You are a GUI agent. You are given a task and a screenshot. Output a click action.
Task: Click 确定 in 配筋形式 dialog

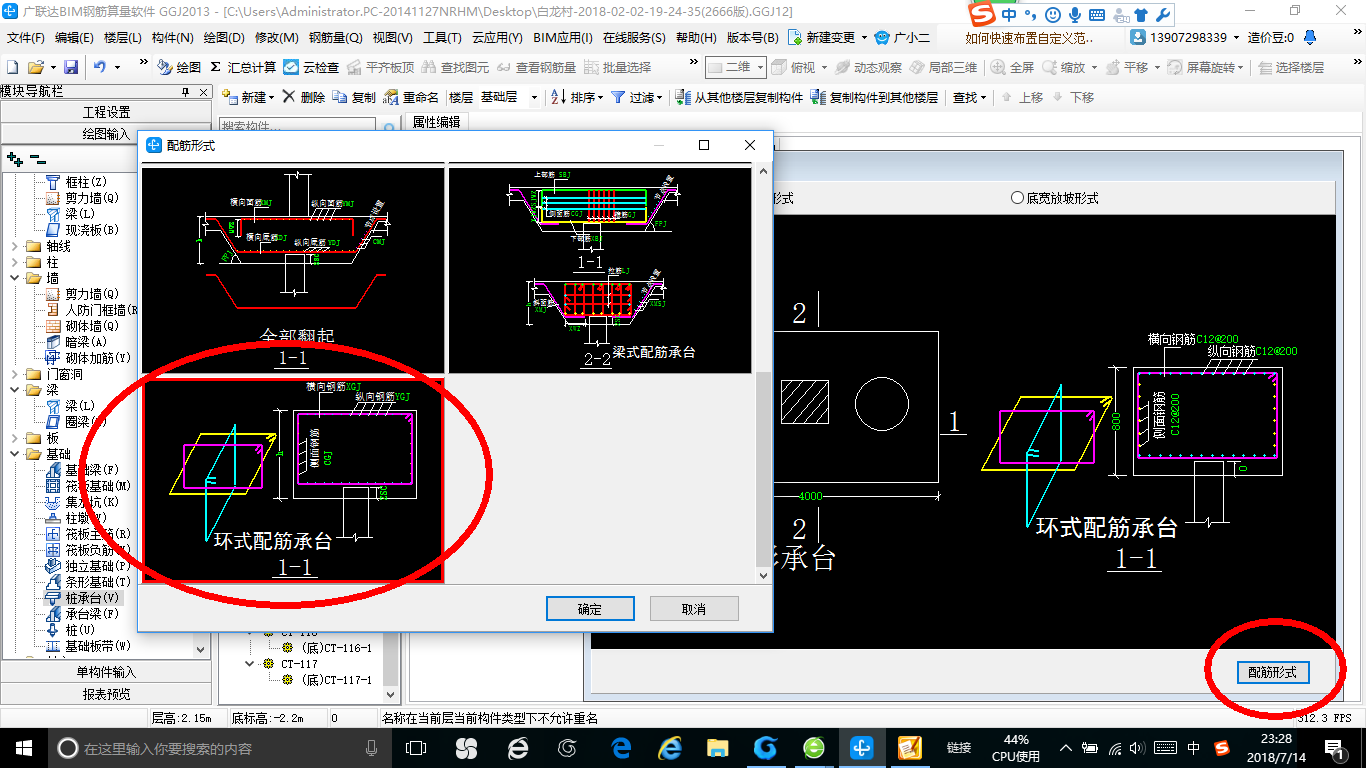click(x=590, y=608)
